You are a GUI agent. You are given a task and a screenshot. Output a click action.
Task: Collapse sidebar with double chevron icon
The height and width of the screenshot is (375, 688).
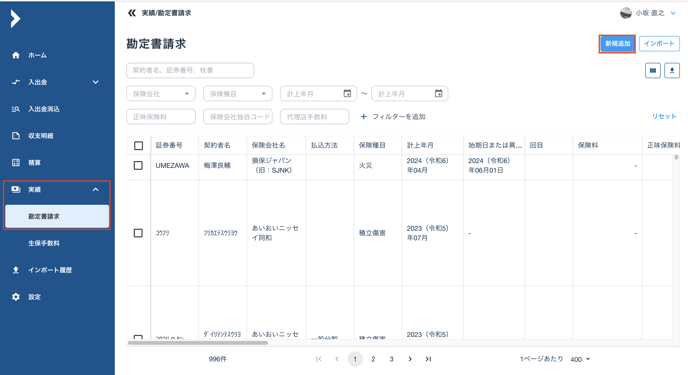[x=132, y=13]
